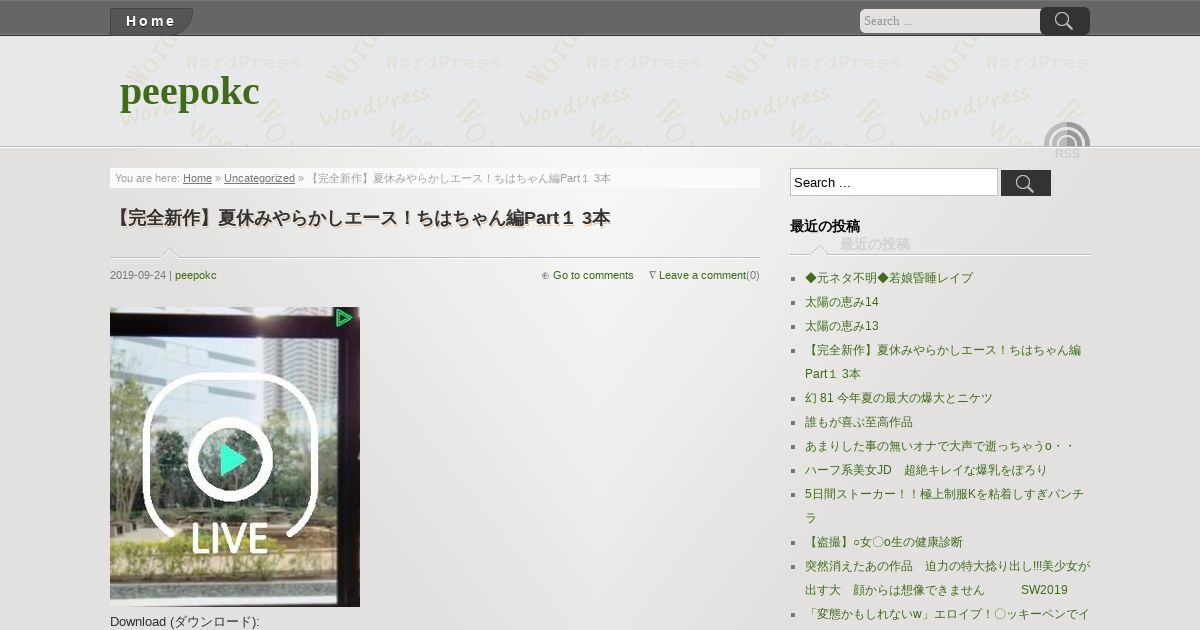Follow the Uncategorized breadcrumb link
Image resolution: width=1200 pixels, height=630 pixels.
pos(259,178)
